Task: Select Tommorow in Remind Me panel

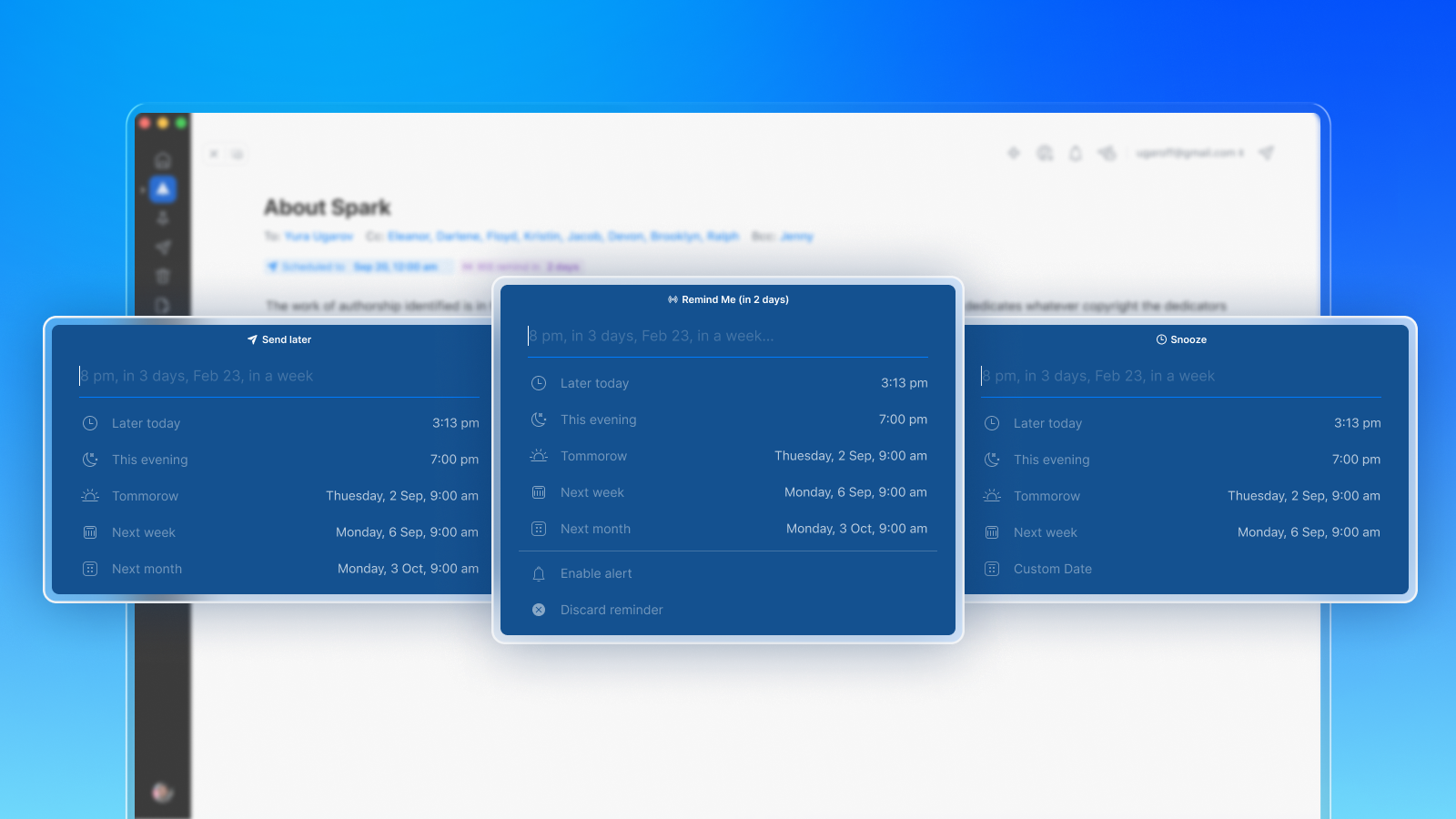Action: 728,456
